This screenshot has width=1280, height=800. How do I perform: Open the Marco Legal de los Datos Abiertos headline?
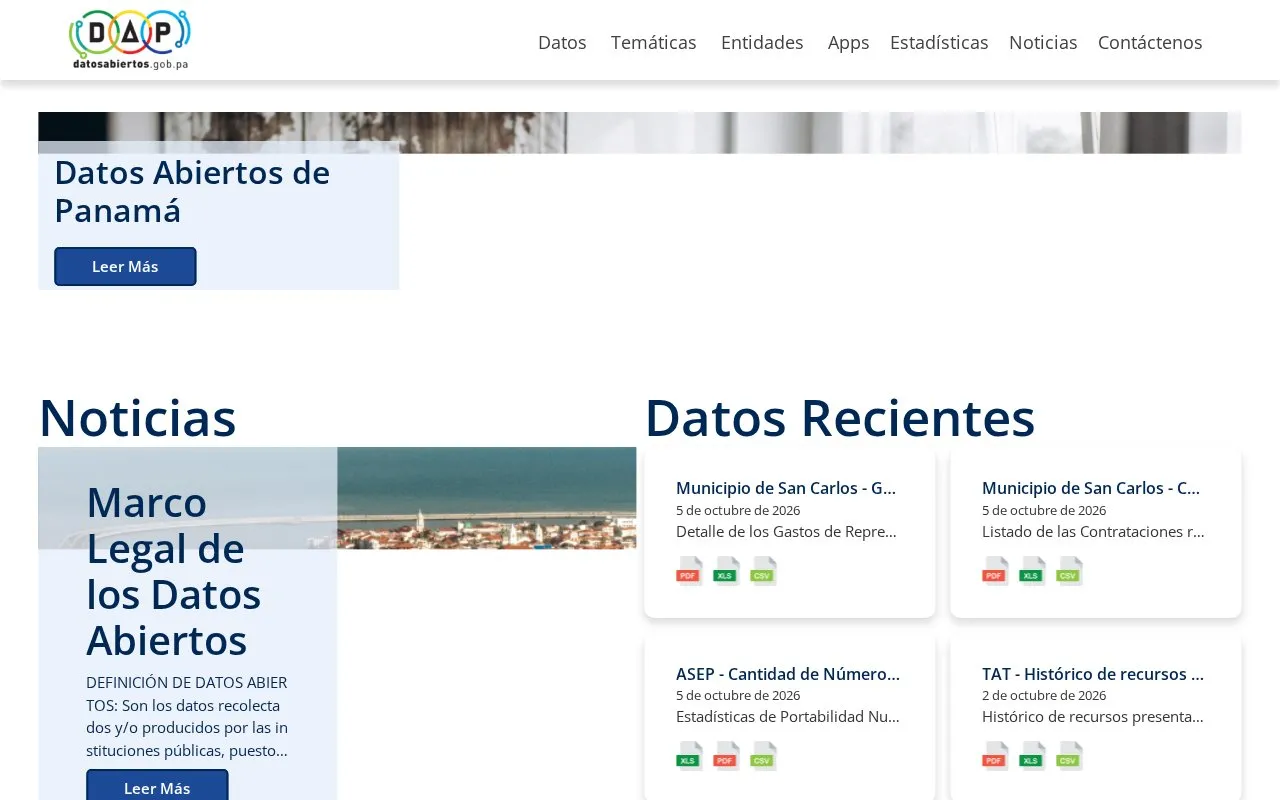[x=174, y=571]
